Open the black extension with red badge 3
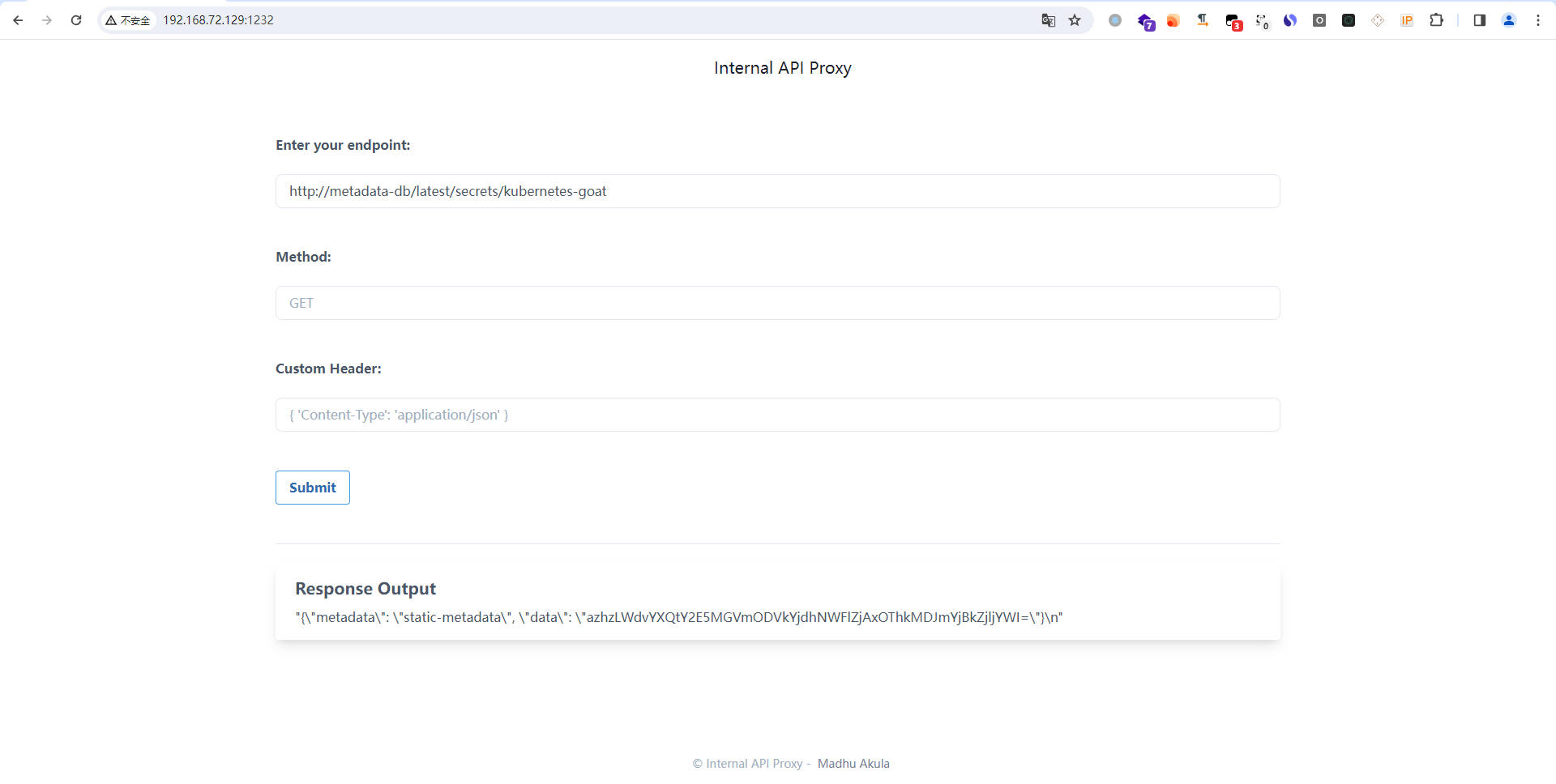Viewport: 1556px width, 784px height. pyautogui.click(x=1233, y=21)
